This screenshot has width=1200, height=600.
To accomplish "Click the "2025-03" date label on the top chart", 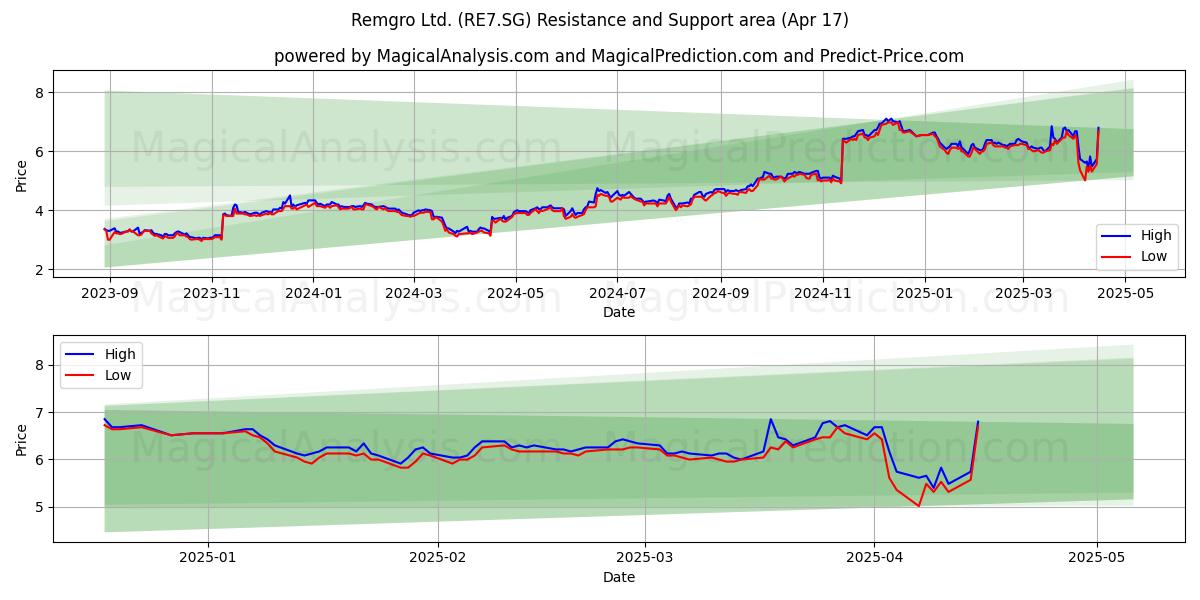I will click(x=1022, y=295).
